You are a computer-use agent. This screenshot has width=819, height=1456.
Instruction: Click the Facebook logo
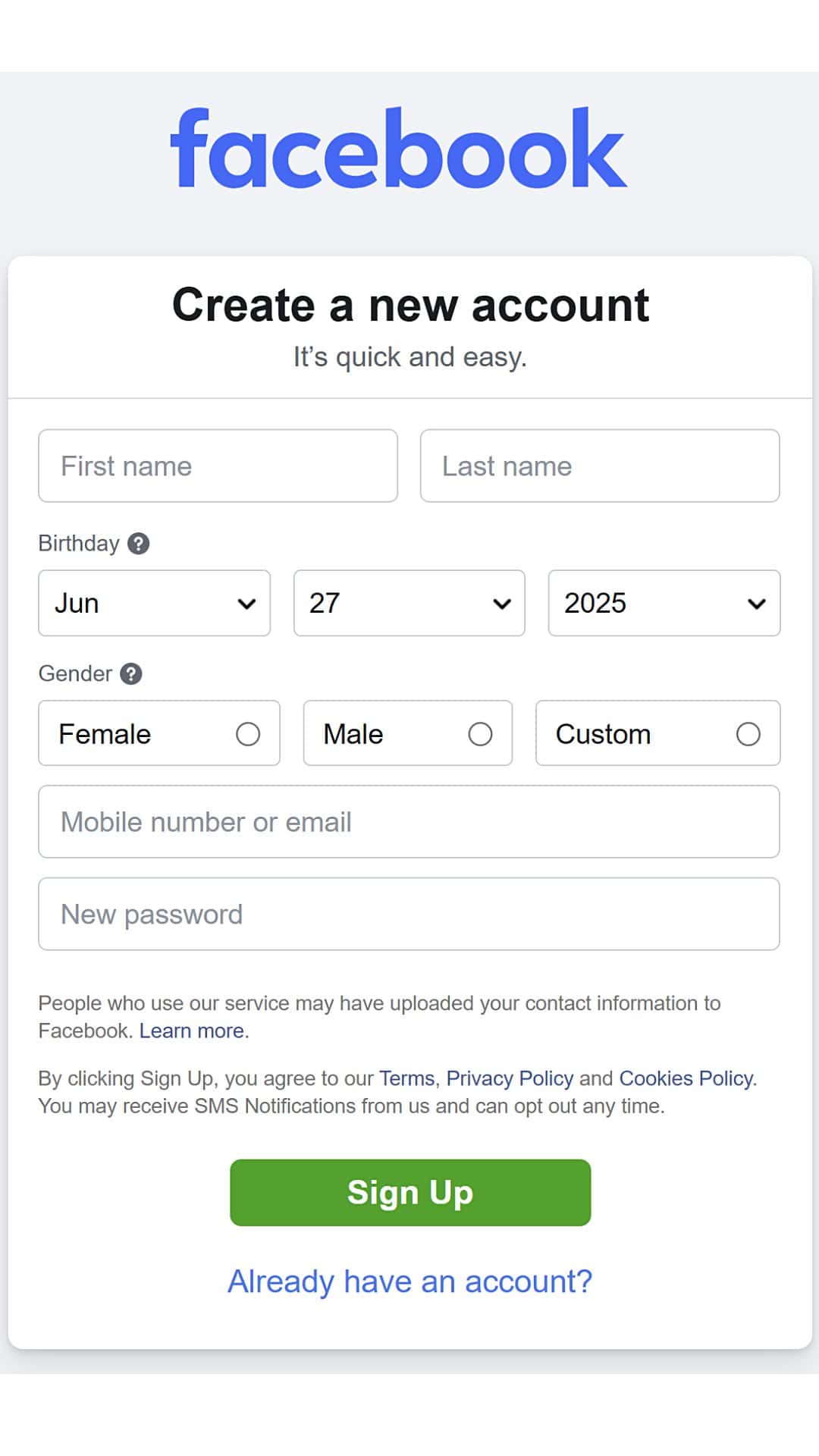click(x=398, y=150)
